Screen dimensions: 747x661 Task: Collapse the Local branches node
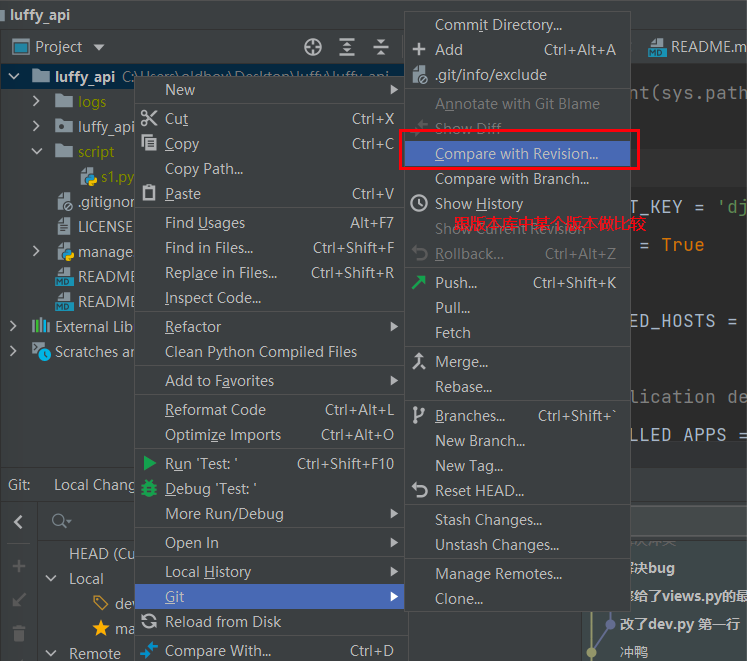click(x=51, y=579)
